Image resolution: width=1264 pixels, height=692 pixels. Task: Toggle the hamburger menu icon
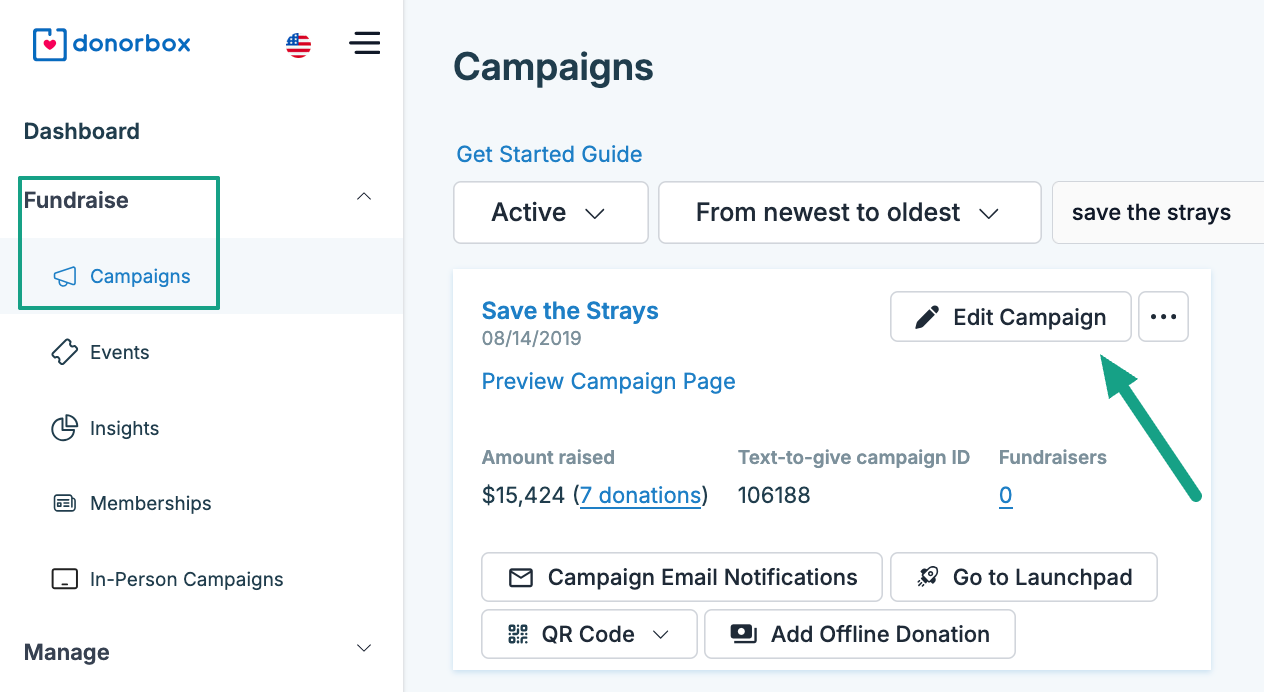(x=364, y=43)
